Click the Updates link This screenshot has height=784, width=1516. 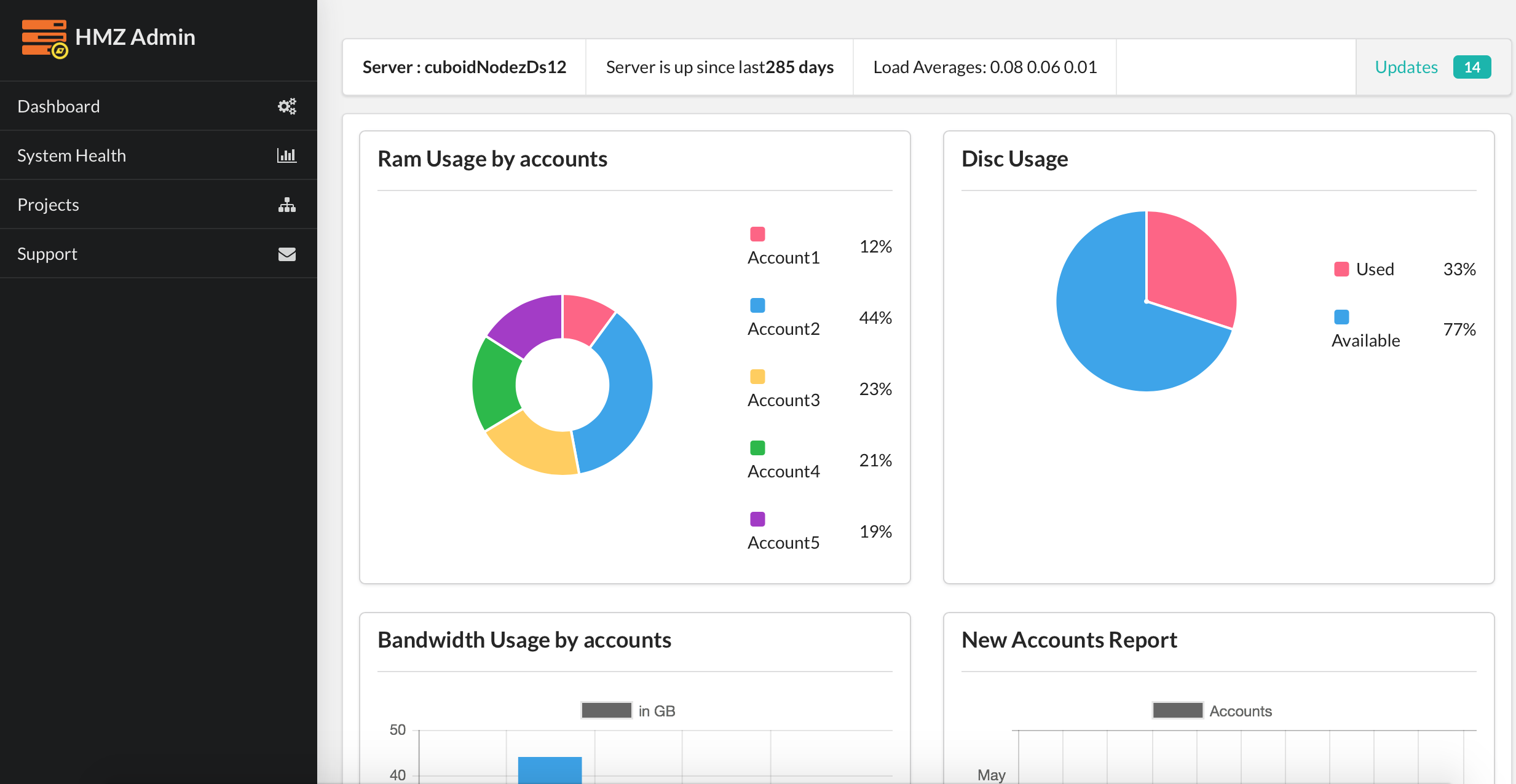point(1406,67)
